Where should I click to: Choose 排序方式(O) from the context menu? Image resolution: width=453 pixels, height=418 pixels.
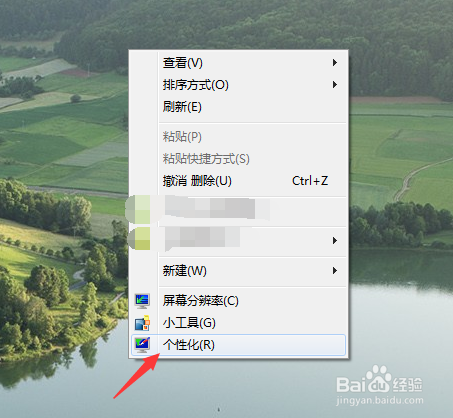coord(238,85)
